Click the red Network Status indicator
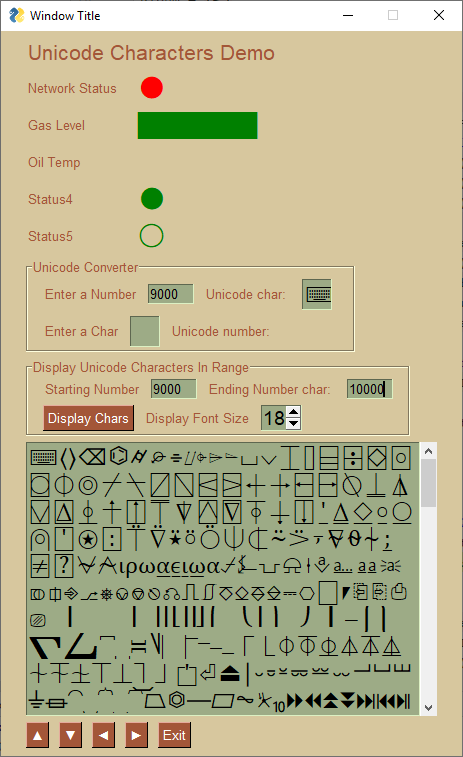Viewport: 463px width, 757px height. (152, 88)
